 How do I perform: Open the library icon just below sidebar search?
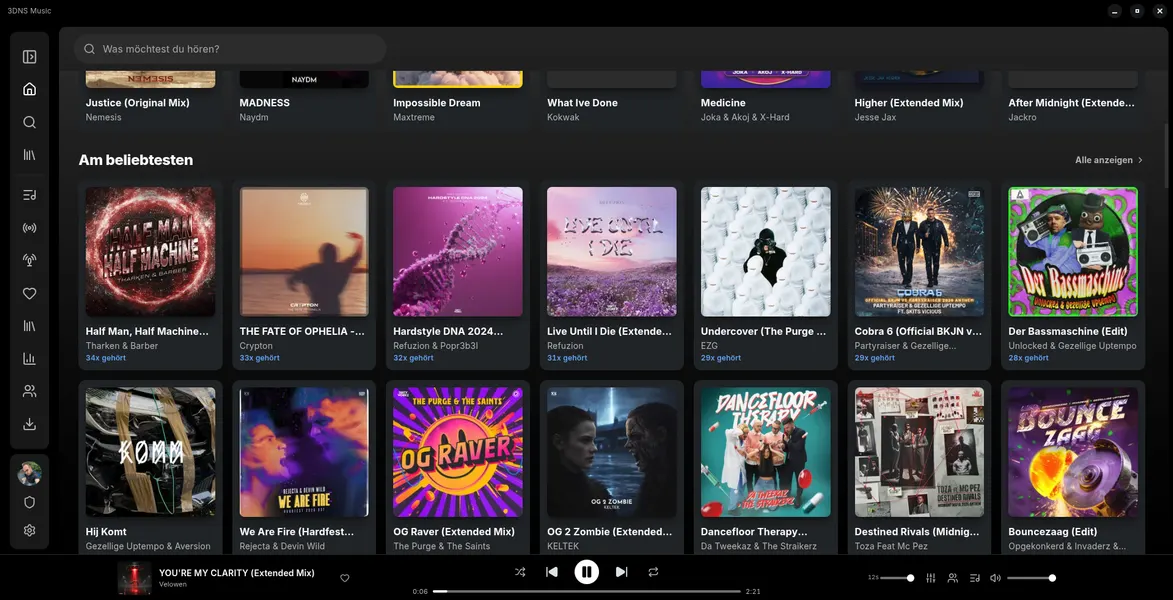tap(29, 155)
